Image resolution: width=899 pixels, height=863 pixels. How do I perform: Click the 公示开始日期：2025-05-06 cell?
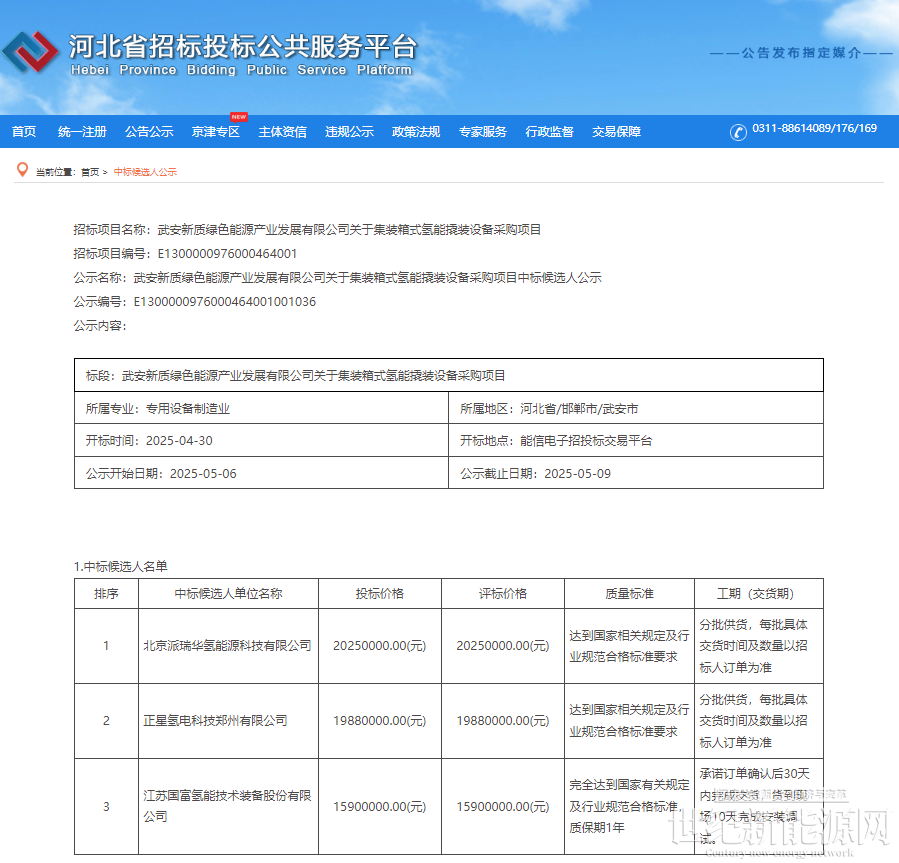click(x=261, y=473)
